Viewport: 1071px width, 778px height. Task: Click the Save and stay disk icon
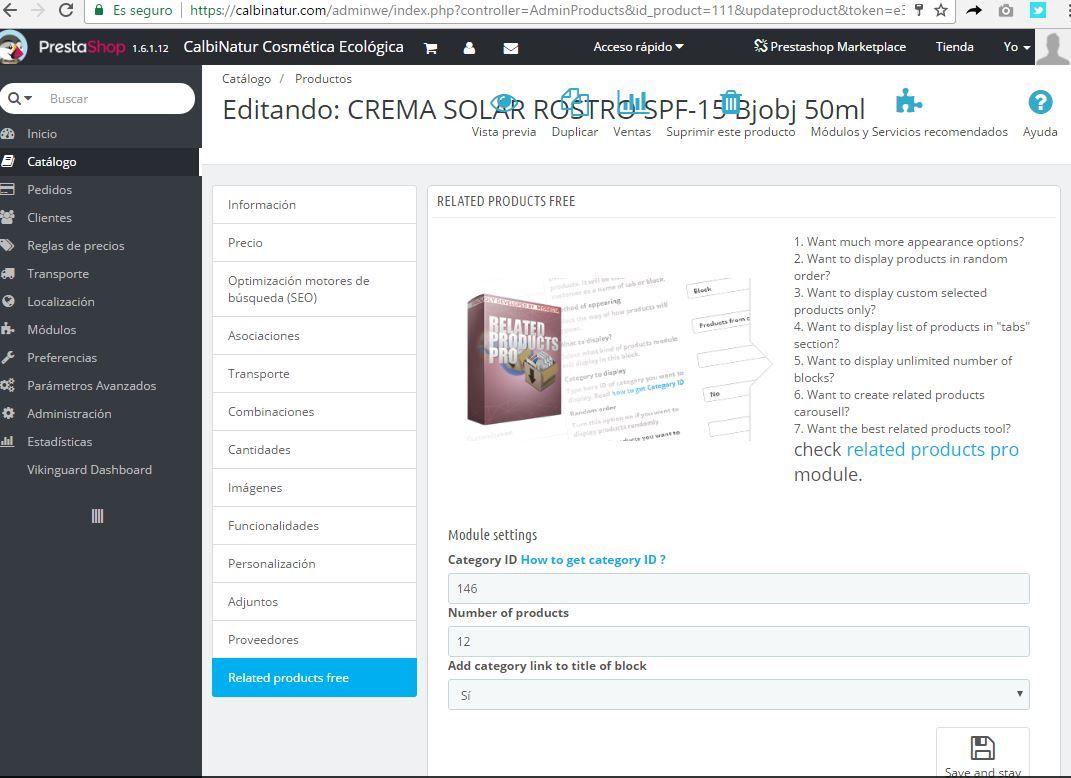pos(982,748)
